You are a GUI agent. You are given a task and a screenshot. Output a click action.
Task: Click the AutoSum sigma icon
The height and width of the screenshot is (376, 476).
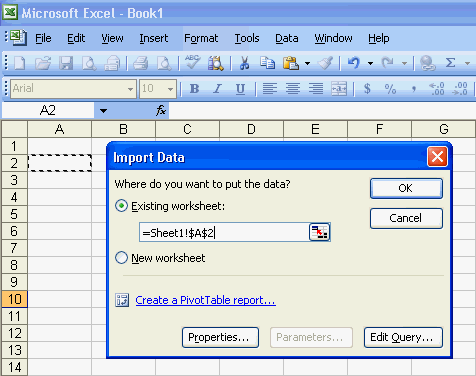pyautogui.click(x=450, y=63)
